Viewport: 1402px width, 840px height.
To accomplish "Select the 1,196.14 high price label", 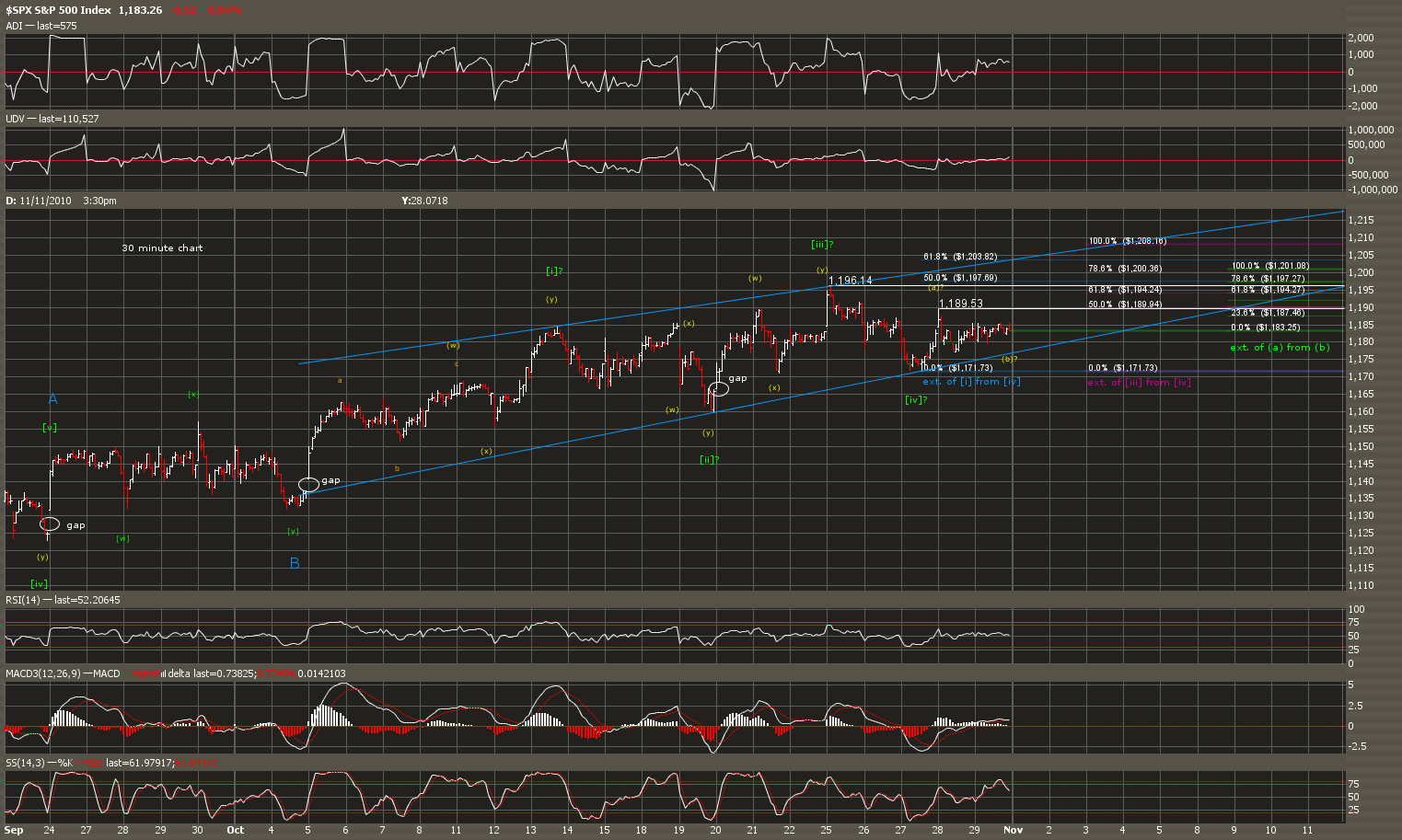I will (x=850, y=281).
